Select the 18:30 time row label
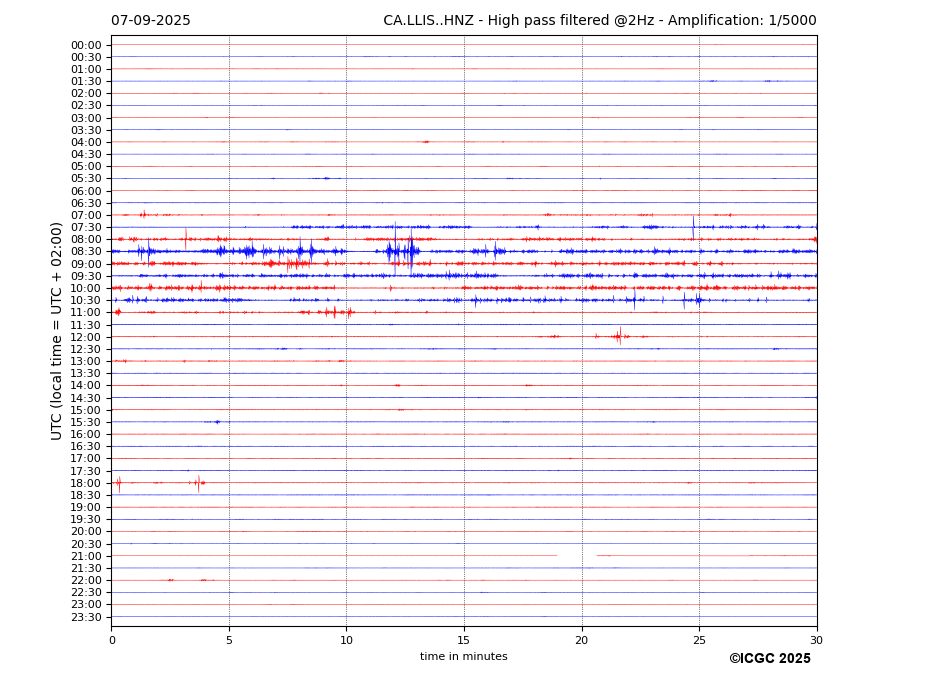The height and width of the screenshot is (696, 927). click(86, 496)
